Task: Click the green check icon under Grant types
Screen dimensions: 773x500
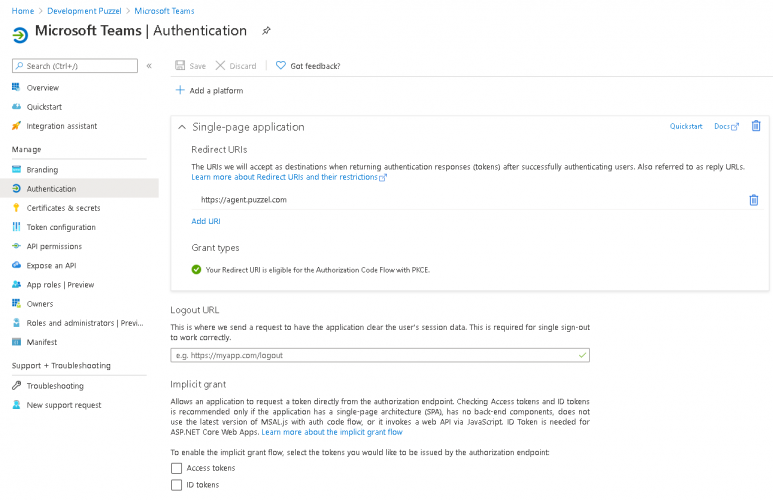Action: click(x=196, y=269)
